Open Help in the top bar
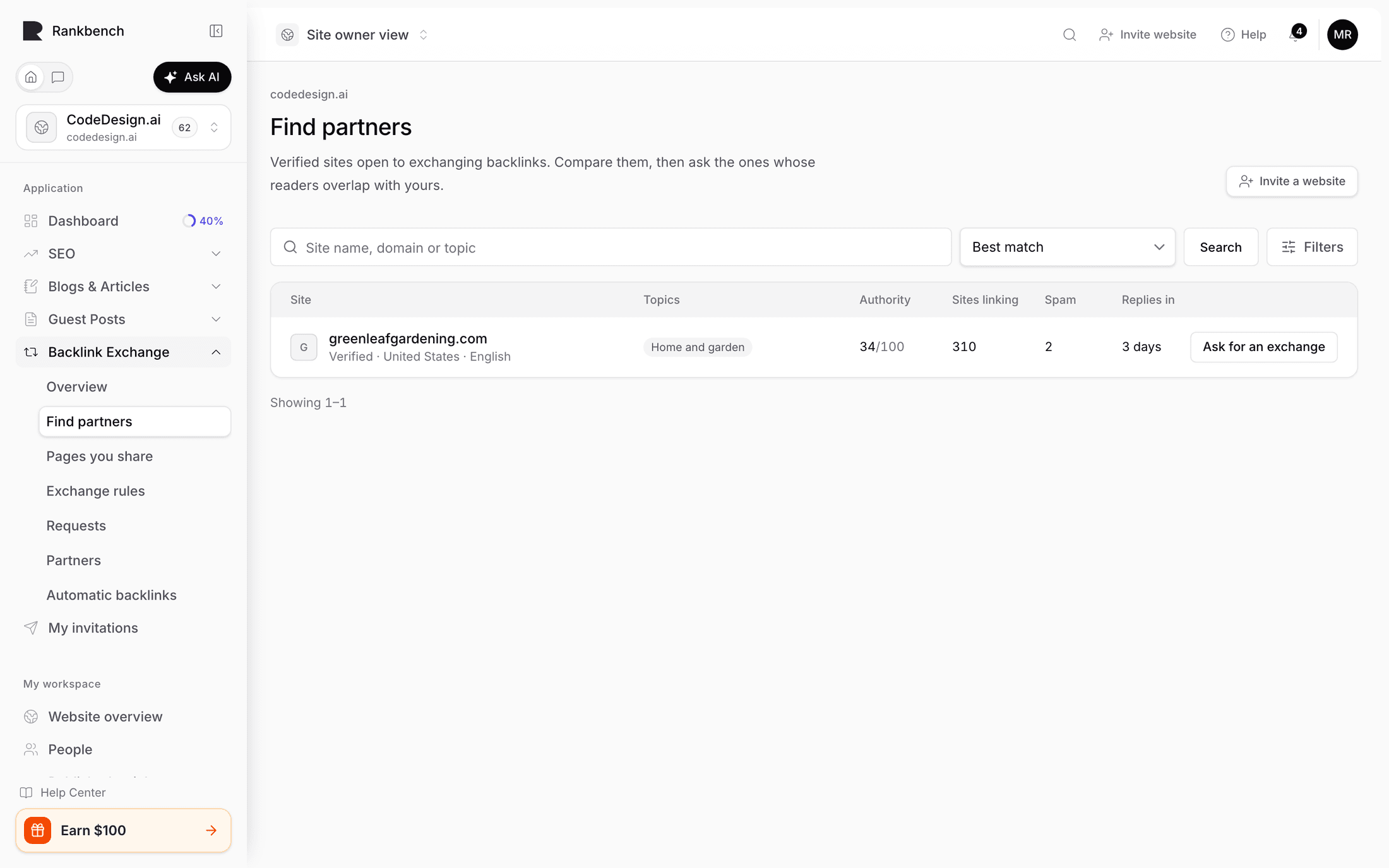The width and height of the screenshot is (1389, 868). (x=1244, y=35)
